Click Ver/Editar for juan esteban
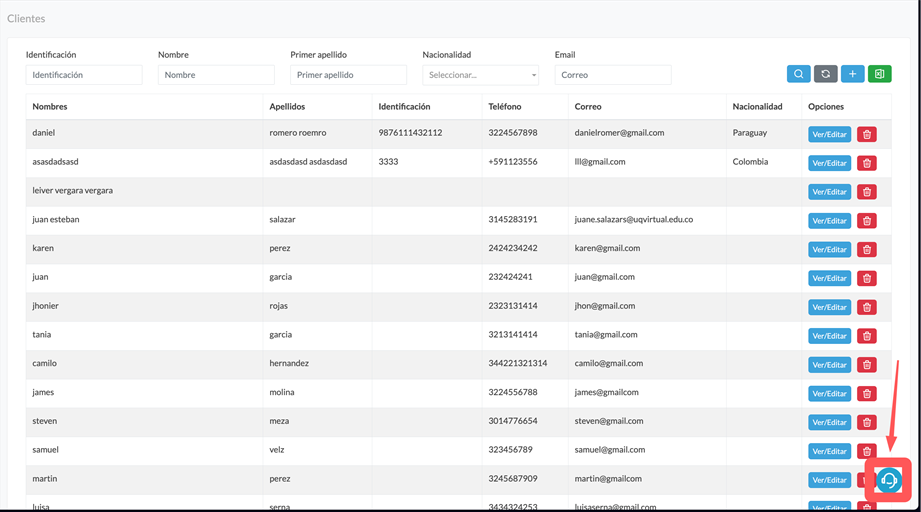 829,221
